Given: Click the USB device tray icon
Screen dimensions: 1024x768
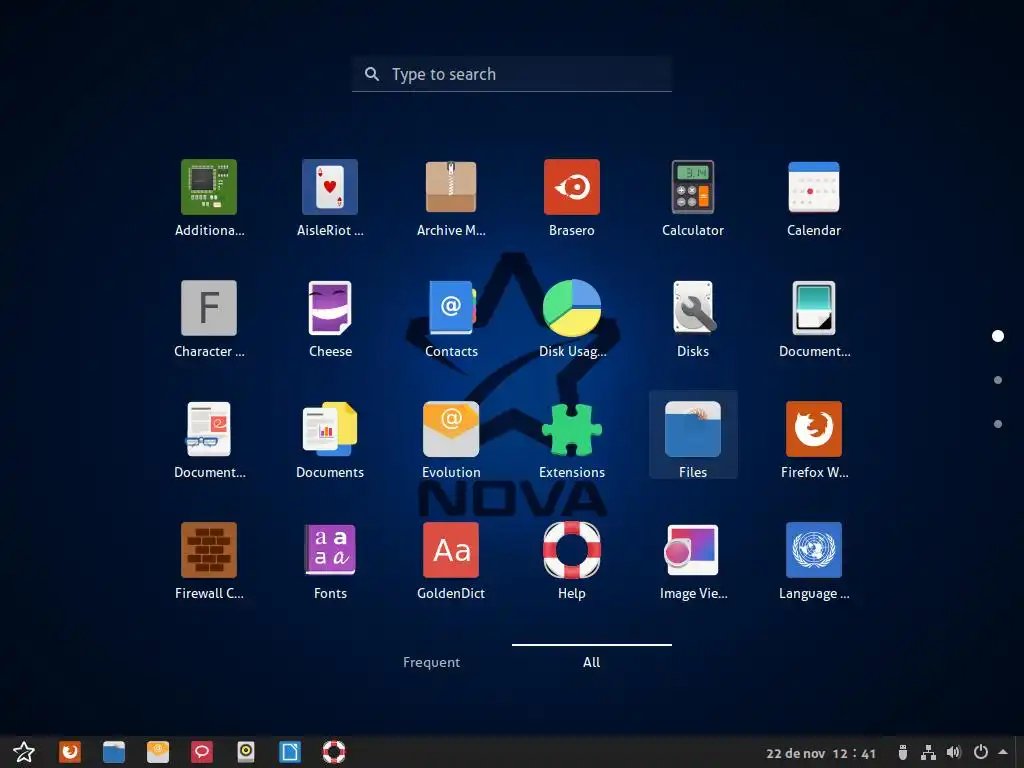Looking at the screenshot, I should pos(903,753).
